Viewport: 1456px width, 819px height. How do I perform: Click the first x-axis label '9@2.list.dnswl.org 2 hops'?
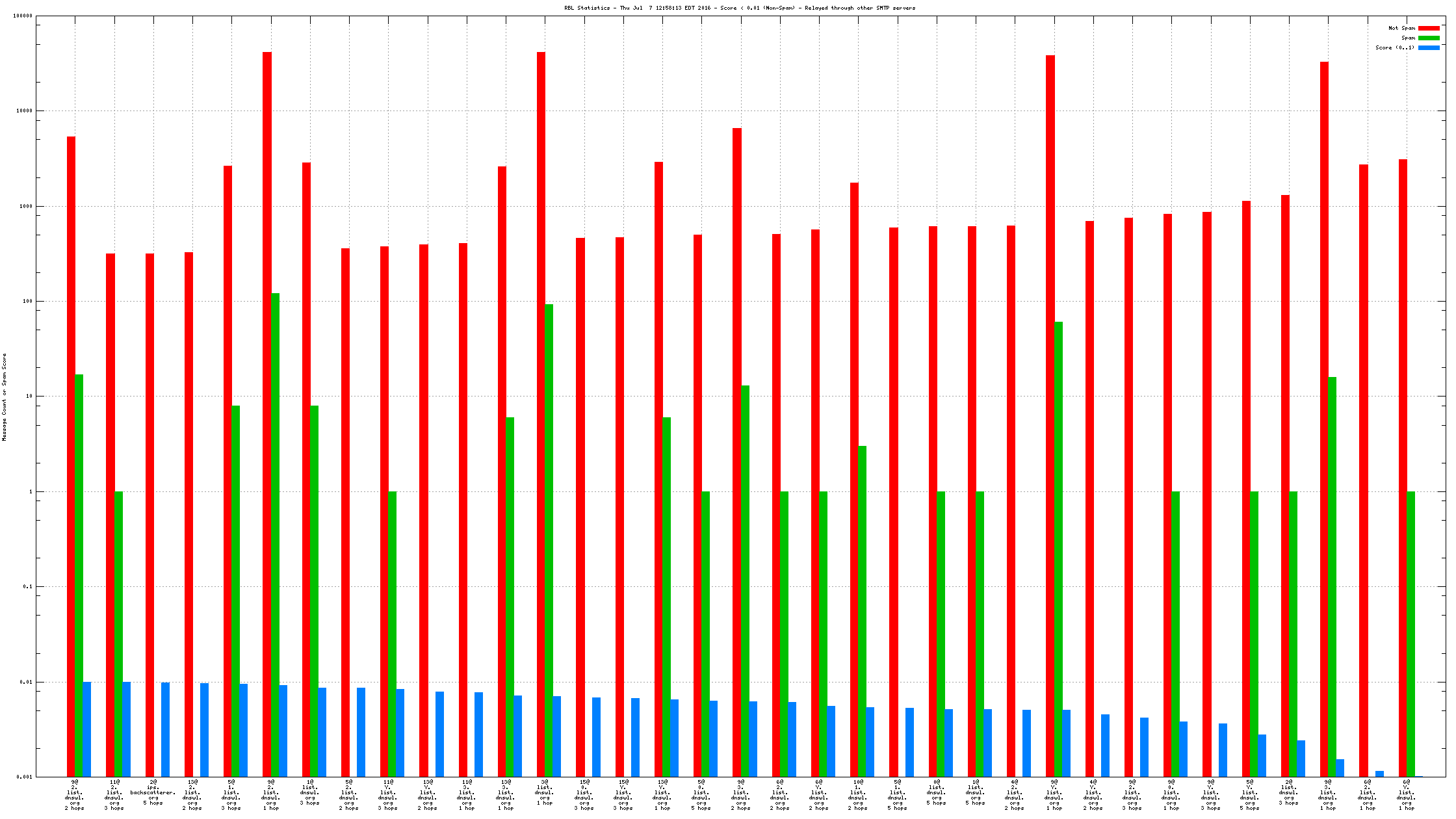[x=75, y=795]
